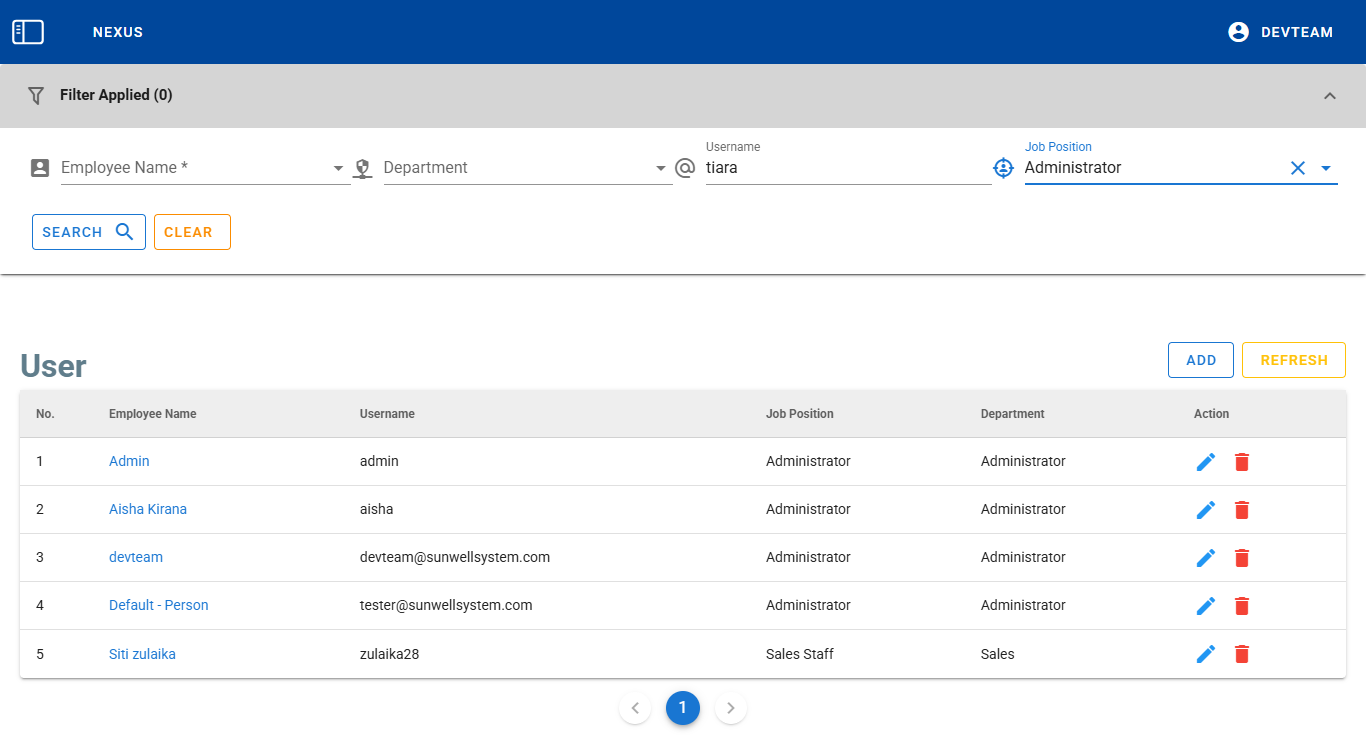Click the filter funnel icon
Screen dimensions: 1366x750
(x=36, y=95)
